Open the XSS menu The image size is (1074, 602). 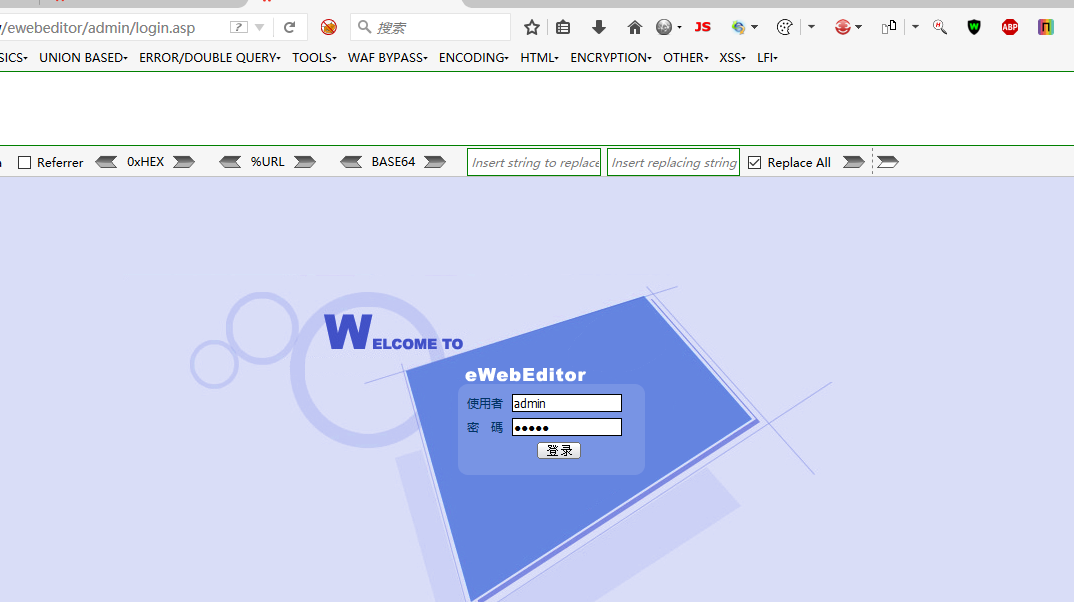pos(732,58)
